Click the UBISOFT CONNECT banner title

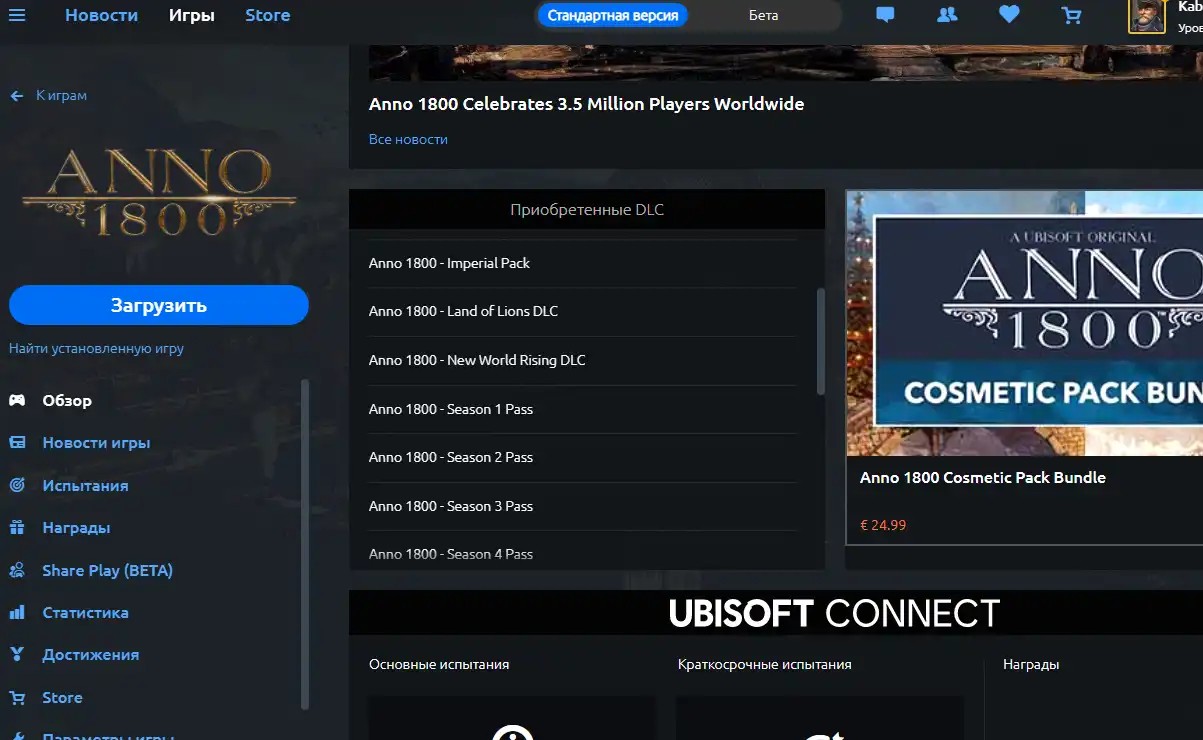tap(834, 613)
